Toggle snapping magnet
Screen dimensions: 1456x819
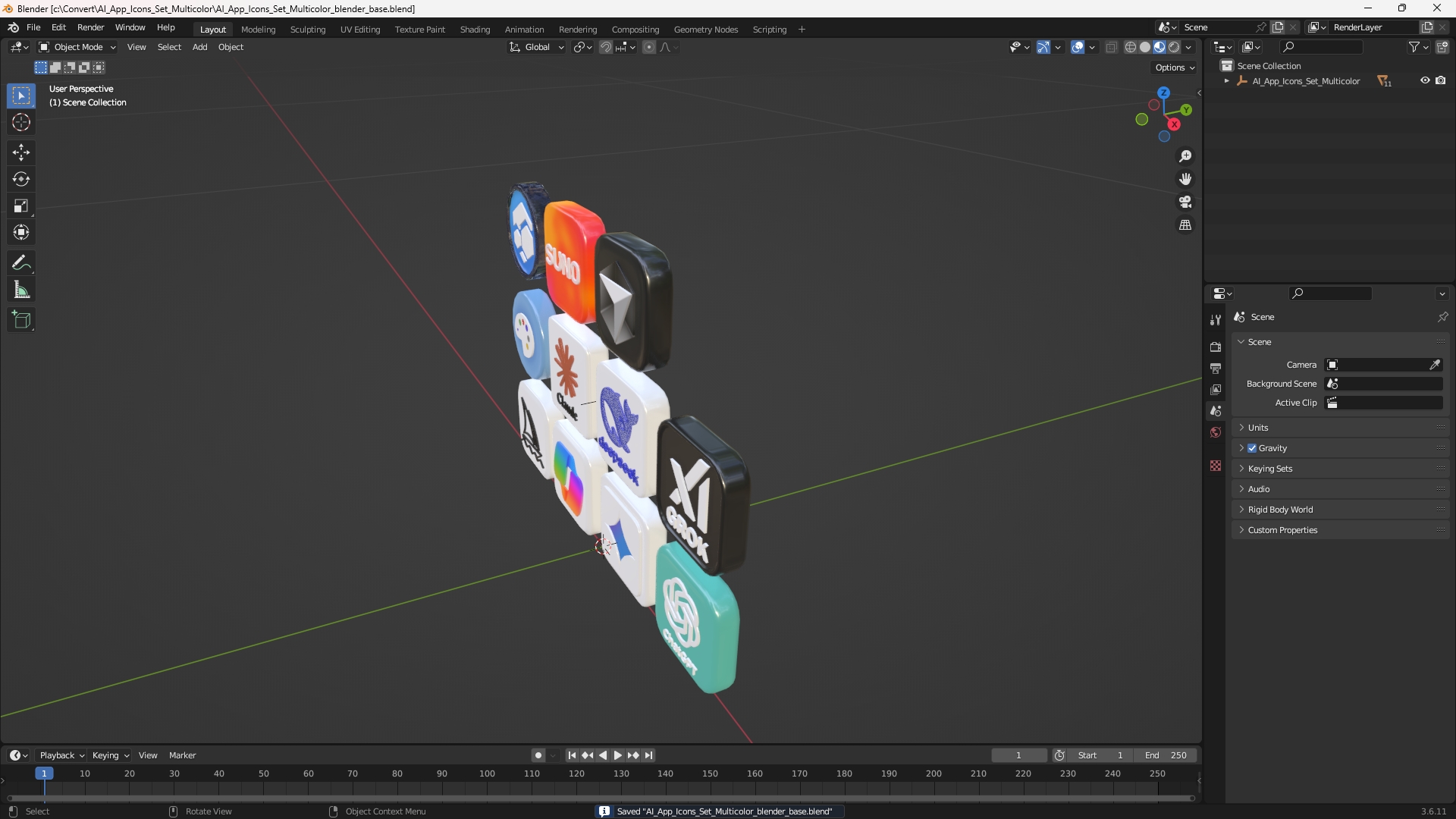(x=606, y=47)
